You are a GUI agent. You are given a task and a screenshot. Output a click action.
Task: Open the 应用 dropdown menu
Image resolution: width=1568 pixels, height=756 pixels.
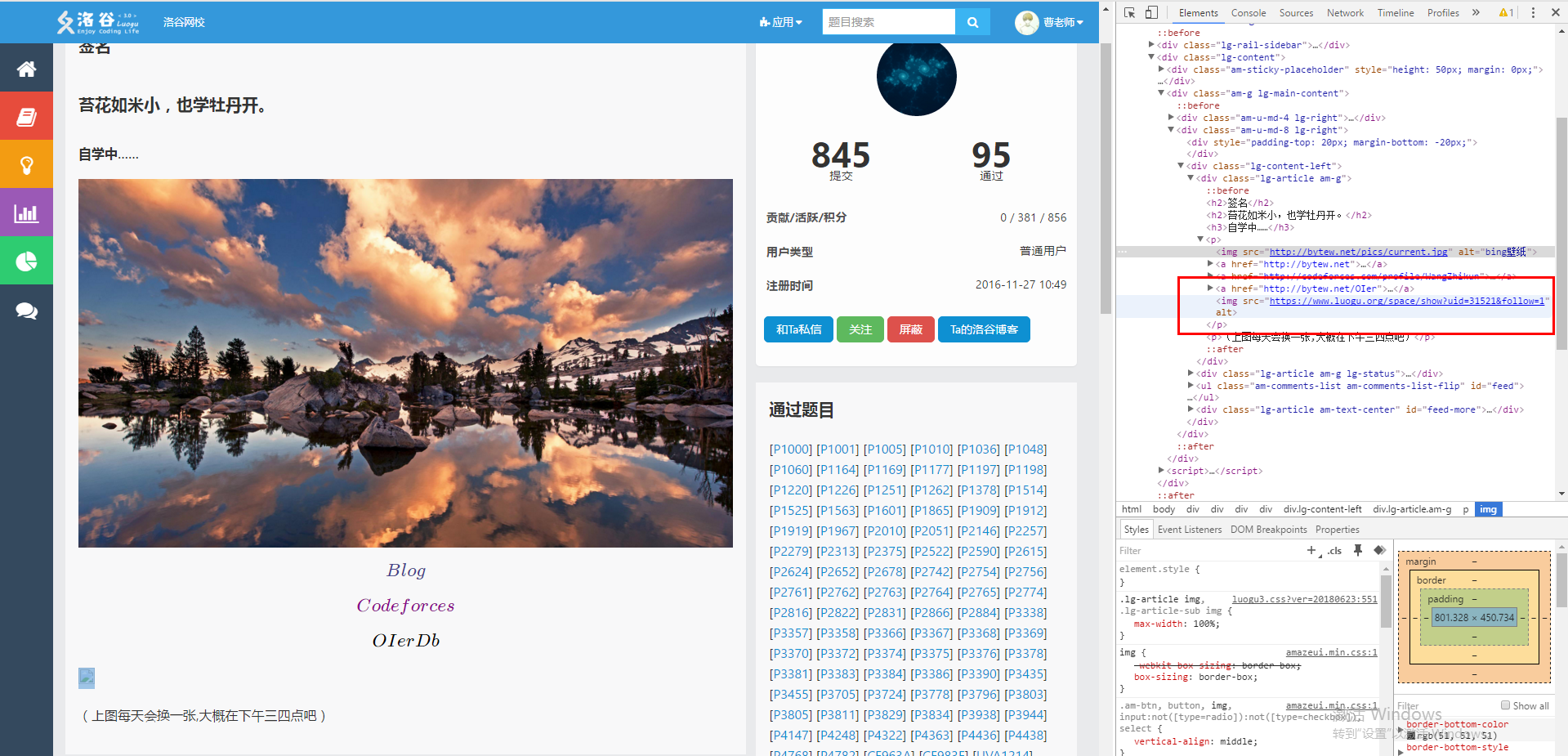pyautogui.click(x=780, y=22)
